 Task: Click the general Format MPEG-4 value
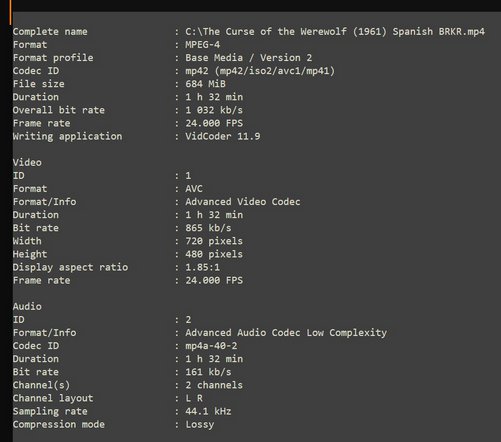click(203, 45)
